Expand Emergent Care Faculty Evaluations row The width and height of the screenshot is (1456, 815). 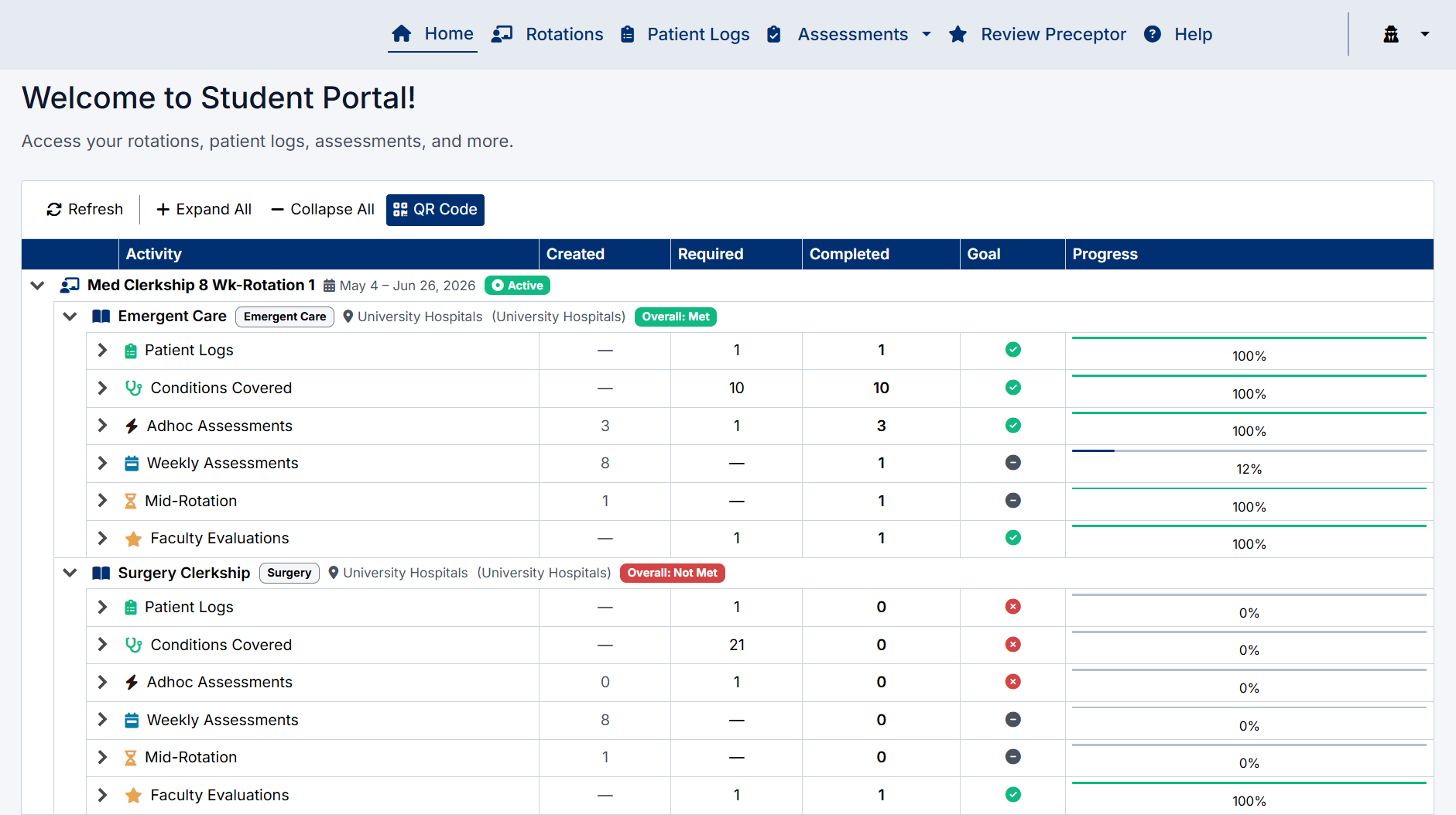pyautogui.click(x=102, y=538)
